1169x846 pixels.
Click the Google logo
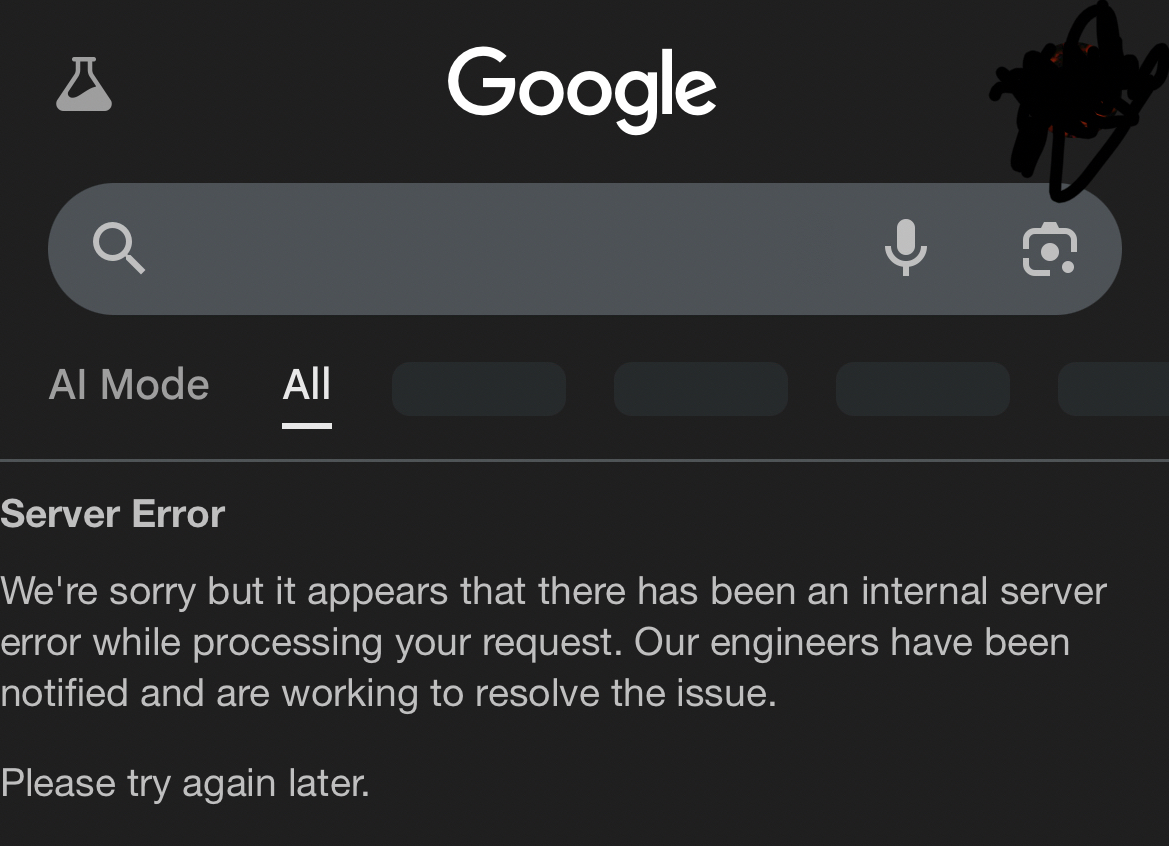pos(582,88)
